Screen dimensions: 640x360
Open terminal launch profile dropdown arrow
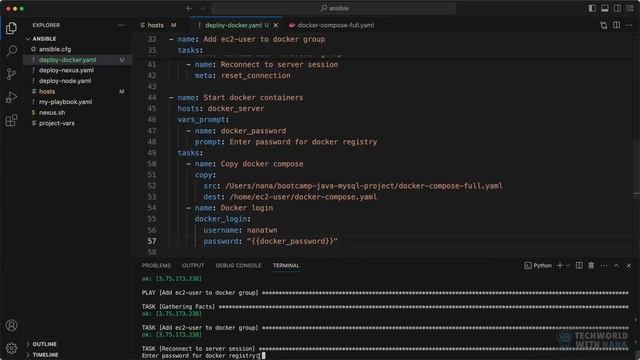coord(567,266)
